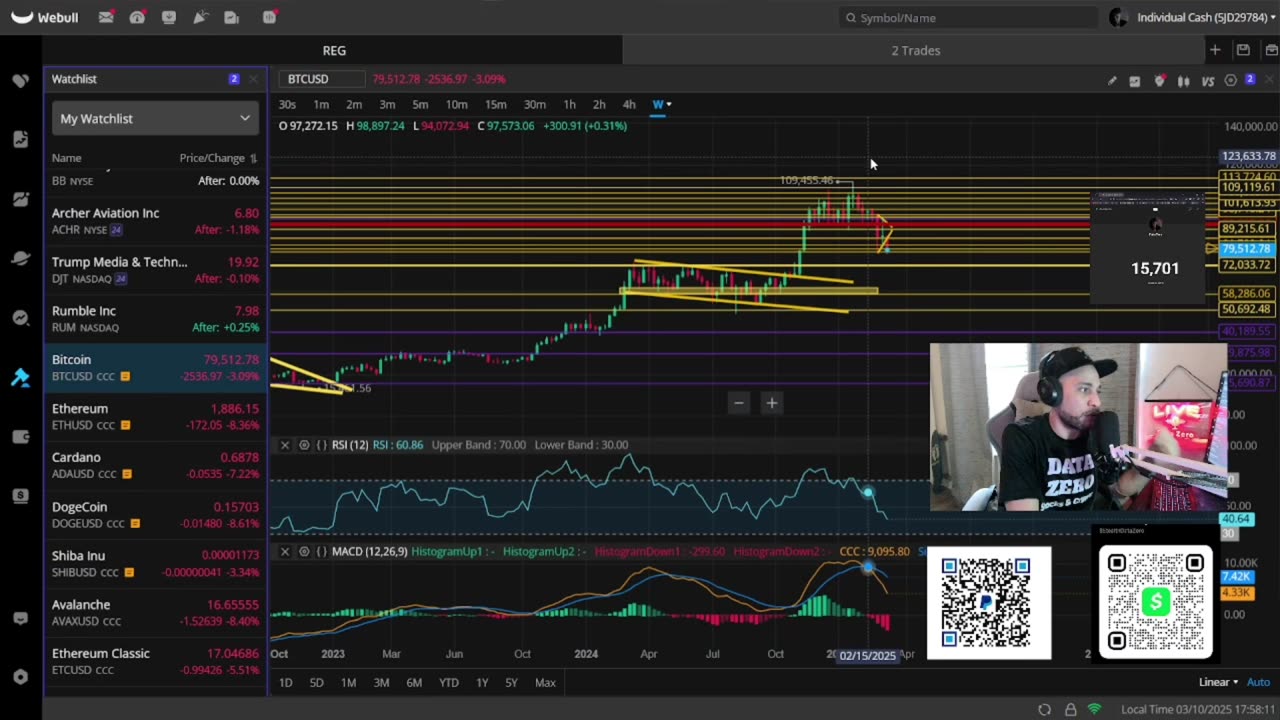Toggle Auto price scale mode
The width and height of the screenshot is (1280, 720).
tap(1258, 682)
